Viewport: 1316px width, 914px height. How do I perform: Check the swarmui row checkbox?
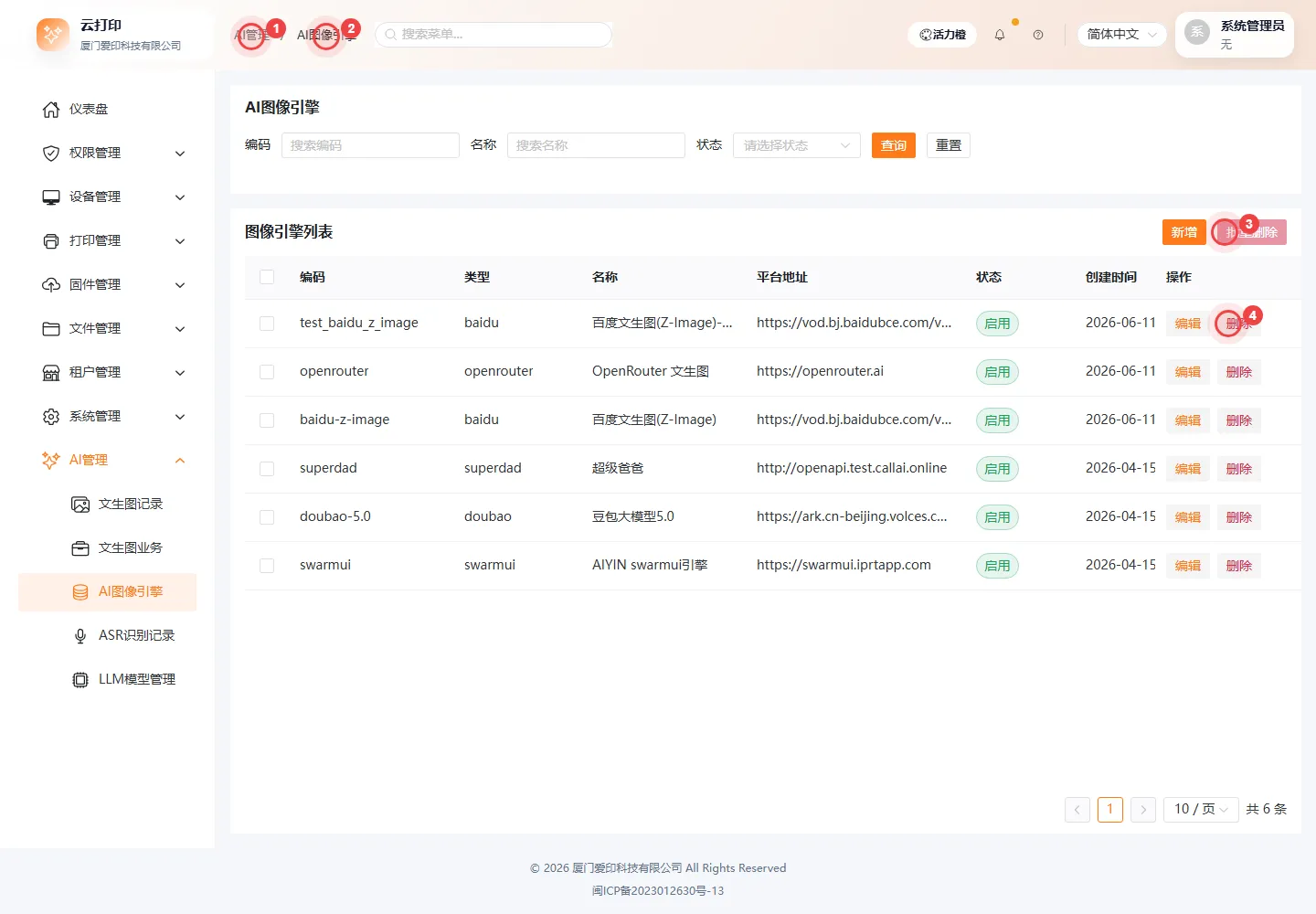[x=267, y=566]
